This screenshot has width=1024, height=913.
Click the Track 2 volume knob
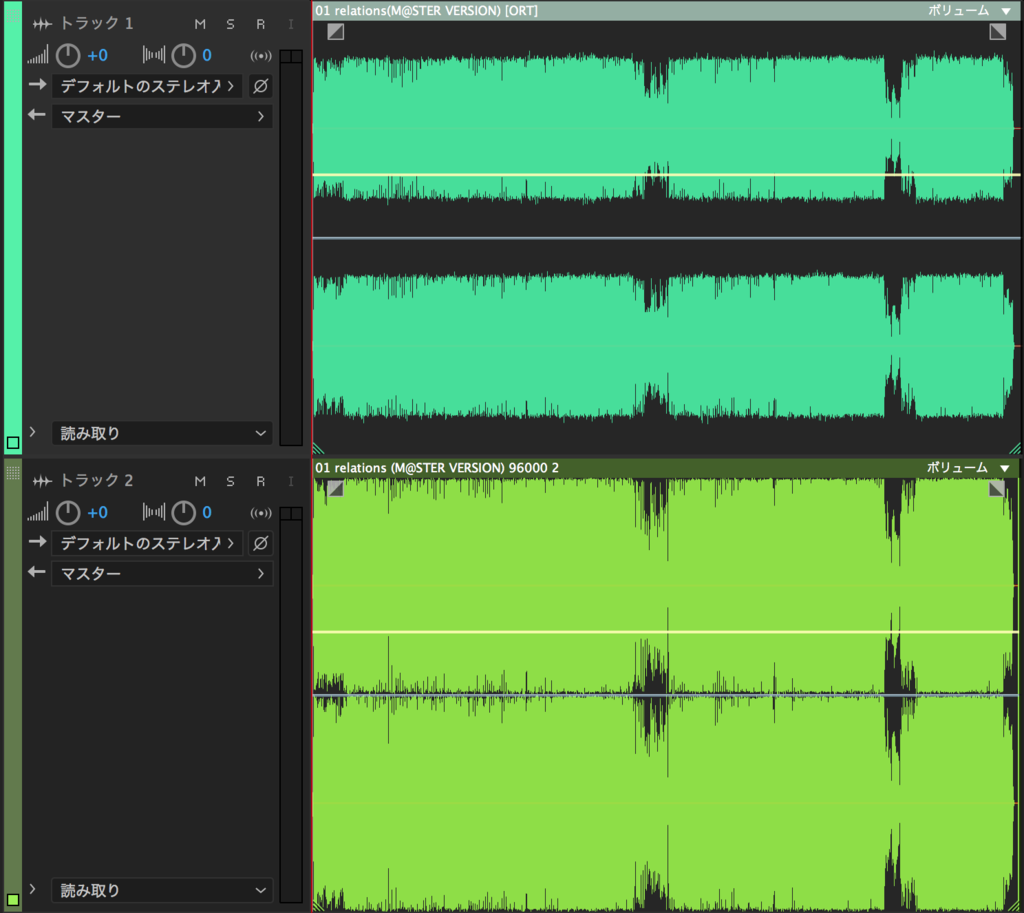pyautogui.click(x=68, y=513)
